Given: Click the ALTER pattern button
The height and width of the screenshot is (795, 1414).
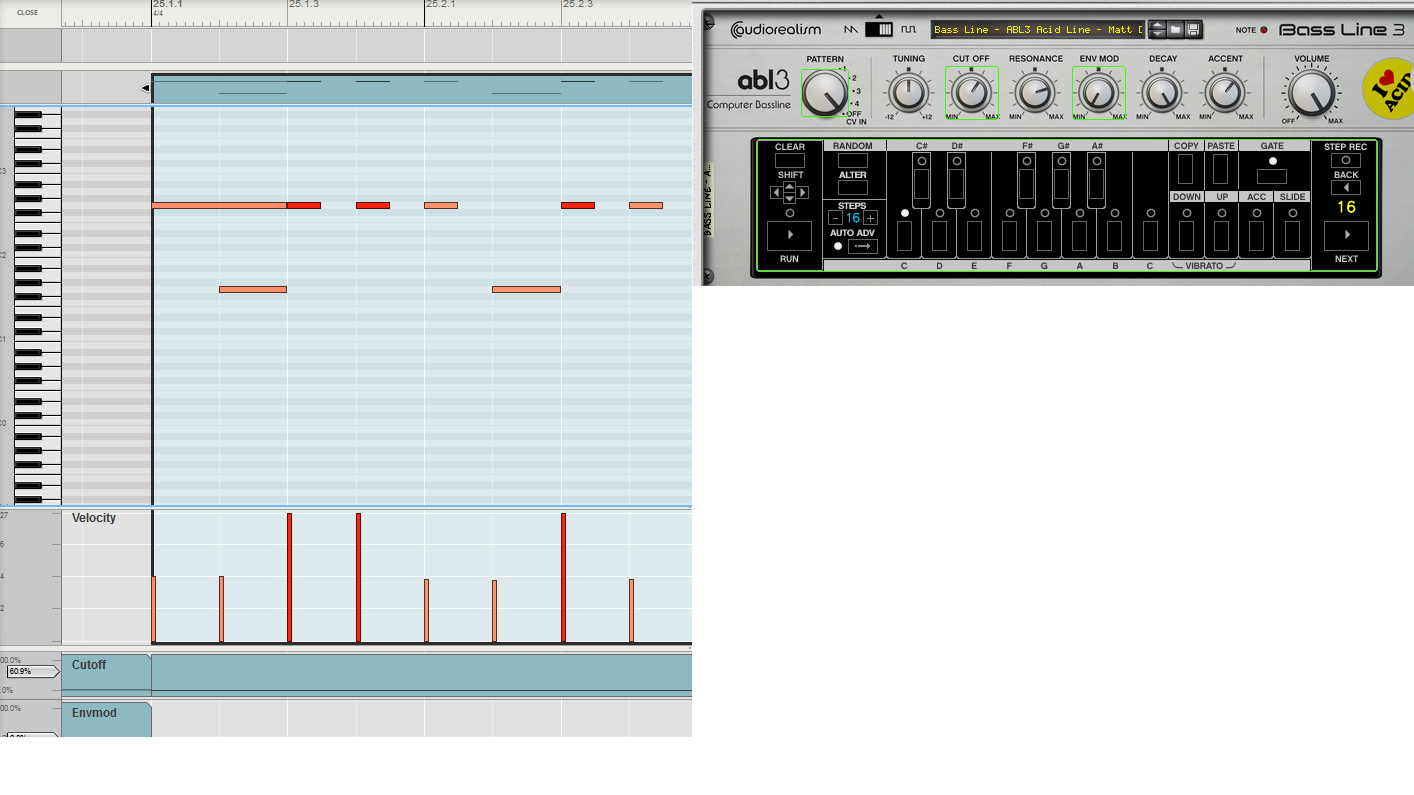Looking at the screenshot, I should coord(853,188).
